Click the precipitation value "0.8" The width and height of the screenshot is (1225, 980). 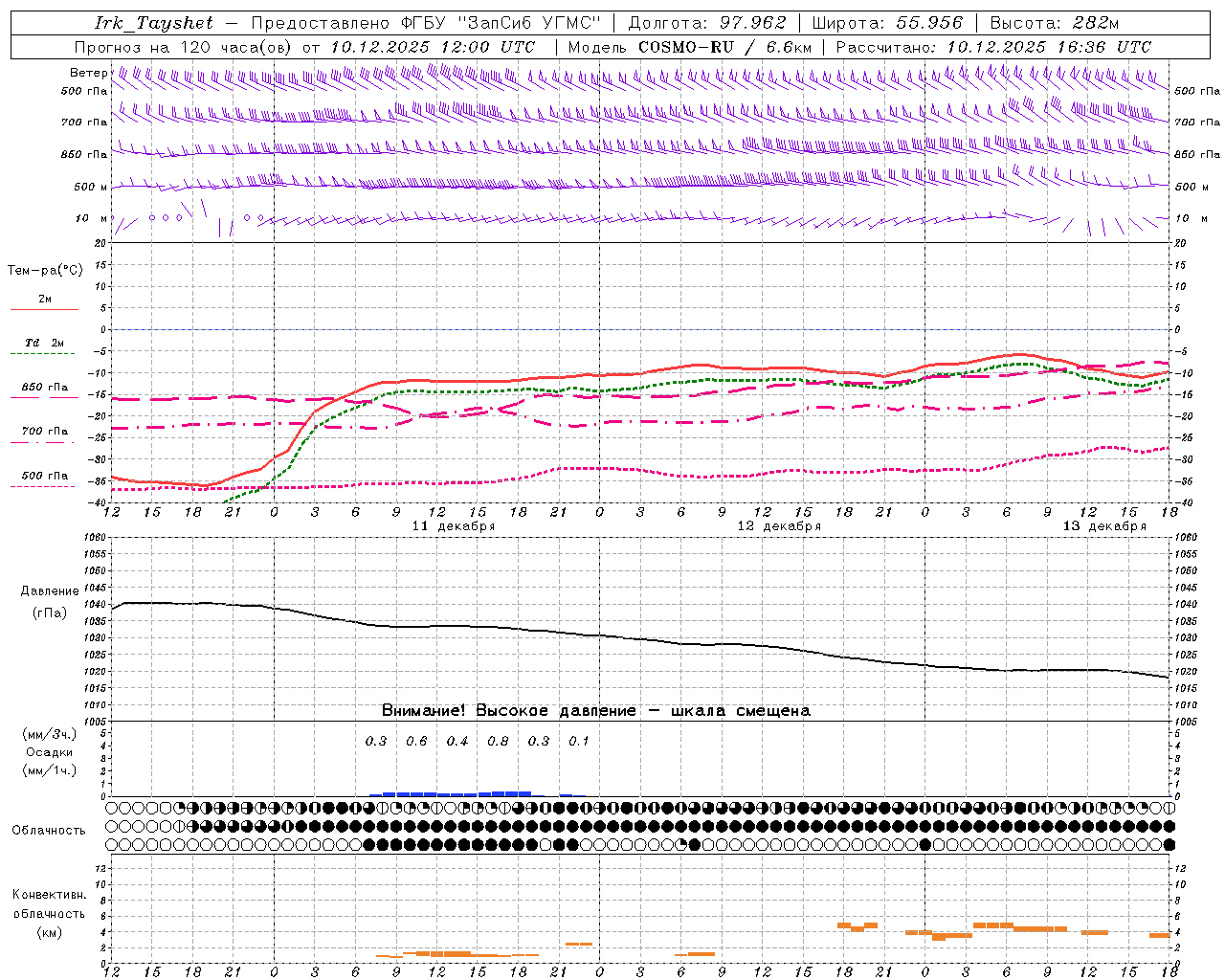coord(498,741)
